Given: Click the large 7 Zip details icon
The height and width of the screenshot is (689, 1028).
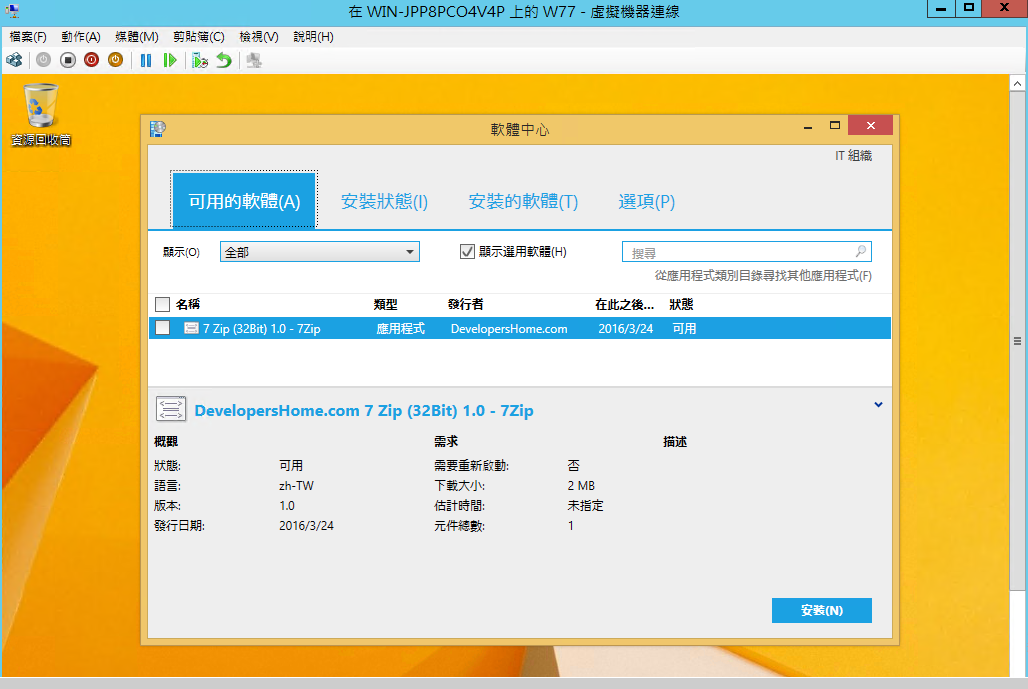Looking at the screenshot, I should (171, 409).
